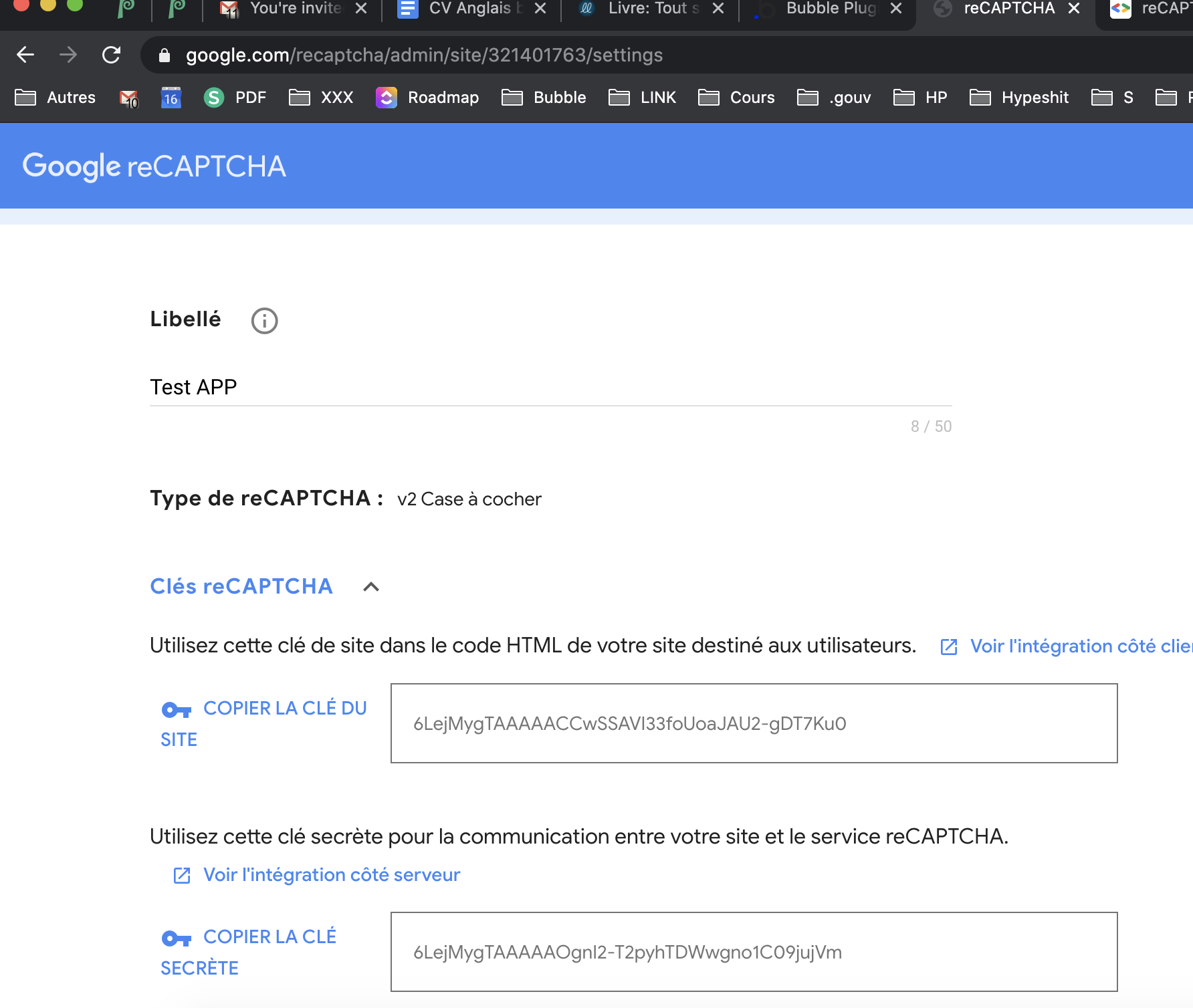Go back to the previous page
This screenshot has height=1008, width=1193.
point(25,55)
